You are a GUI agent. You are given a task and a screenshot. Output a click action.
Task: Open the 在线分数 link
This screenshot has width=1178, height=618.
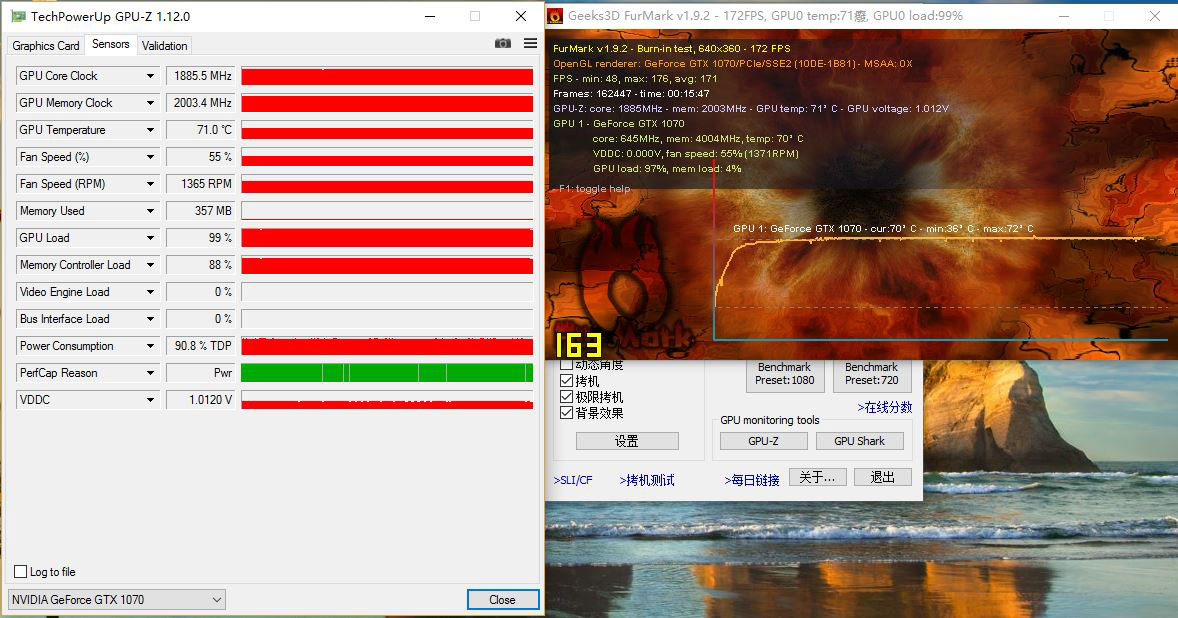(x=885, y=407)
